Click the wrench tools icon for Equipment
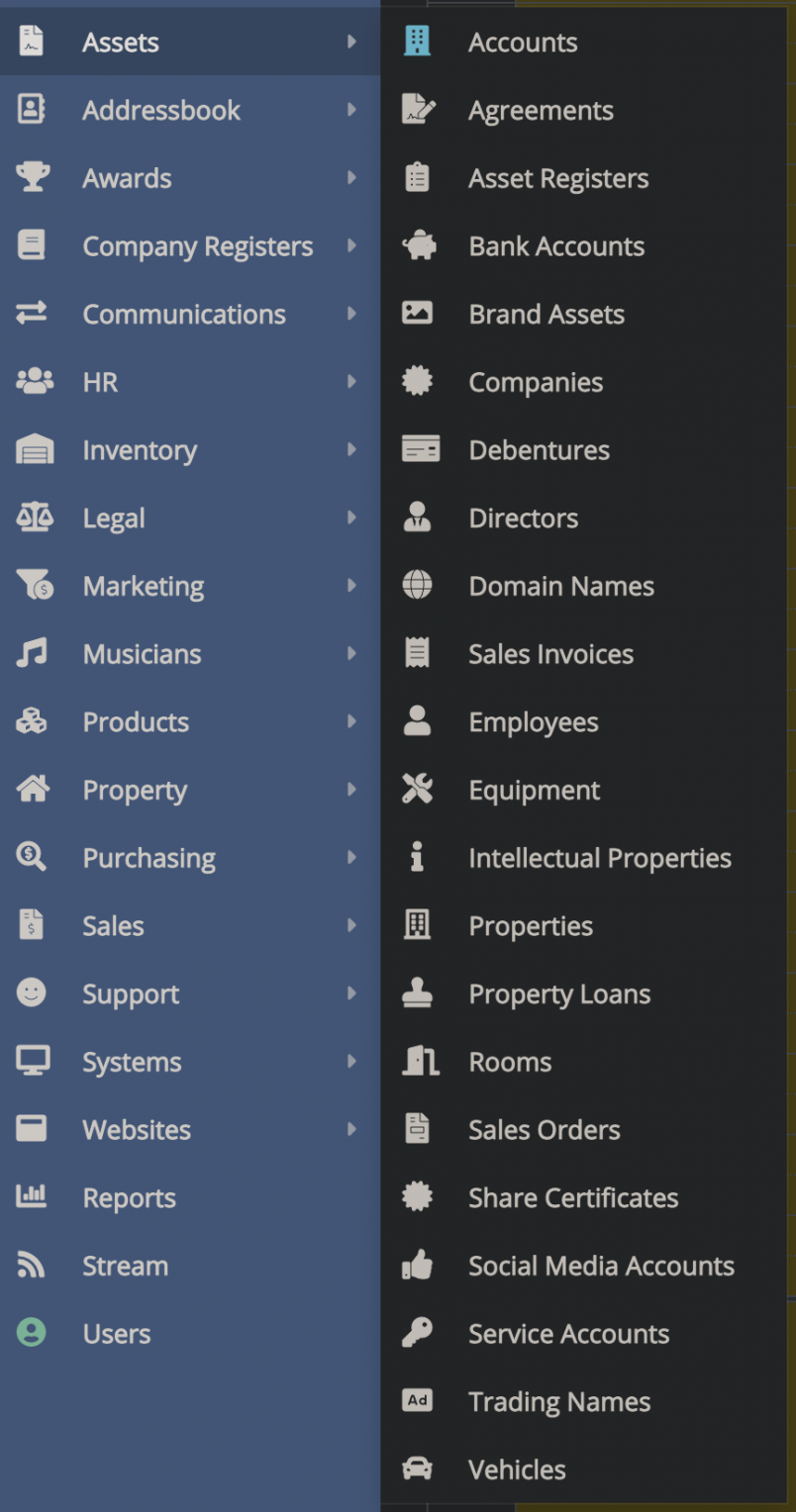Viewport: 796px width, 1512px height. tap(418, 790)
